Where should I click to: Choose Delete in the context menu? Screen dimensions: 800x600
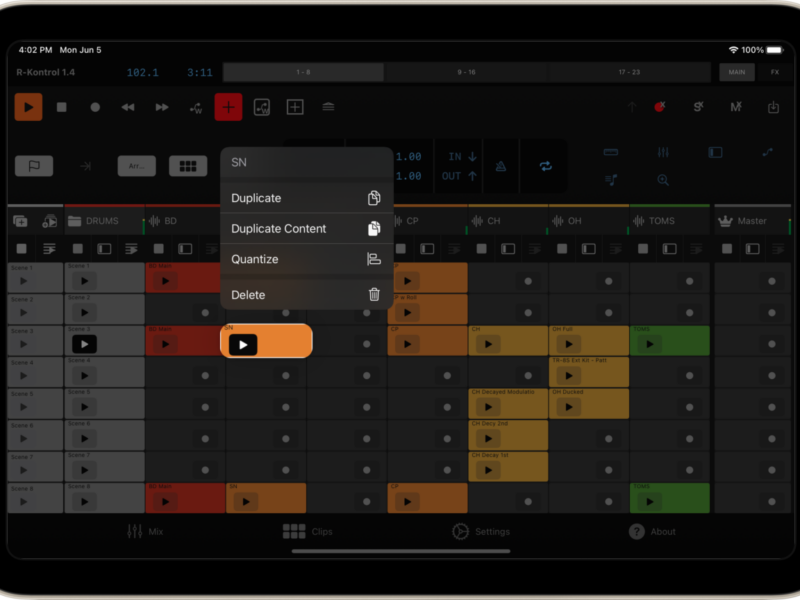point(307,295)
